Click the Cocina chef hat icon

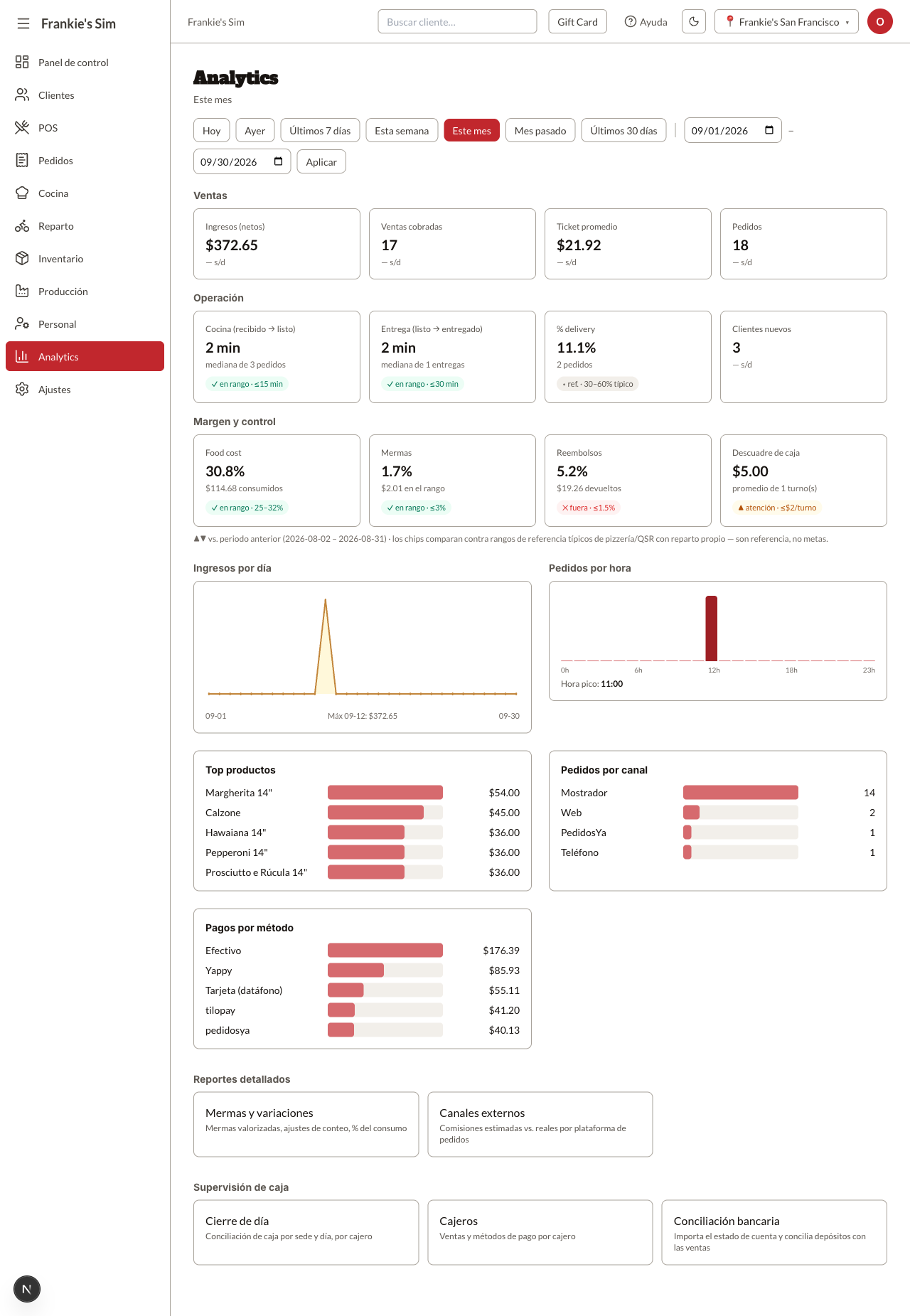point(22,193)
